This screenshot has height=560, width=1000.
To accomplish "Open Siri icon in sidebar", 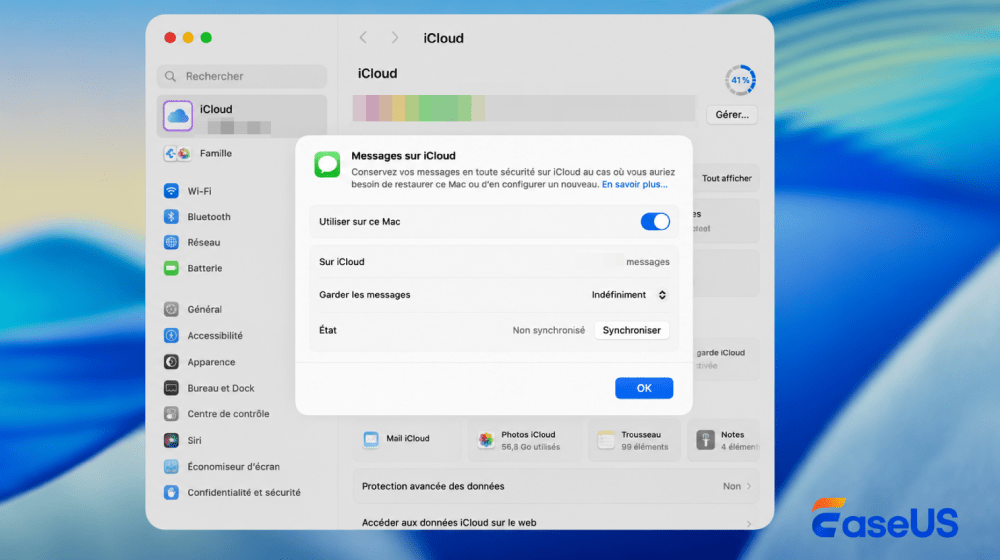I will (171, 440).
